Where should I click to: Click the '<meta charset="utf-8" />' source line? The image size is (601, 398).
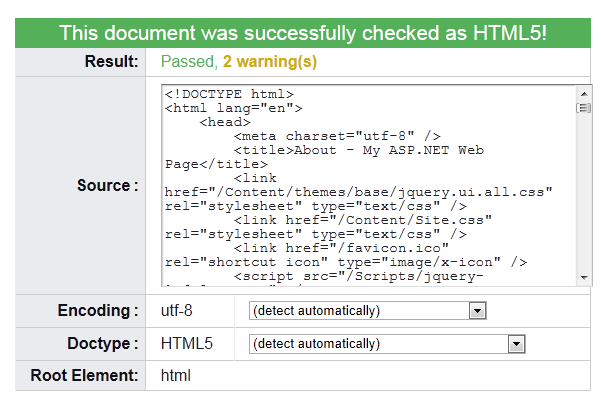click(x=337, y=136)
